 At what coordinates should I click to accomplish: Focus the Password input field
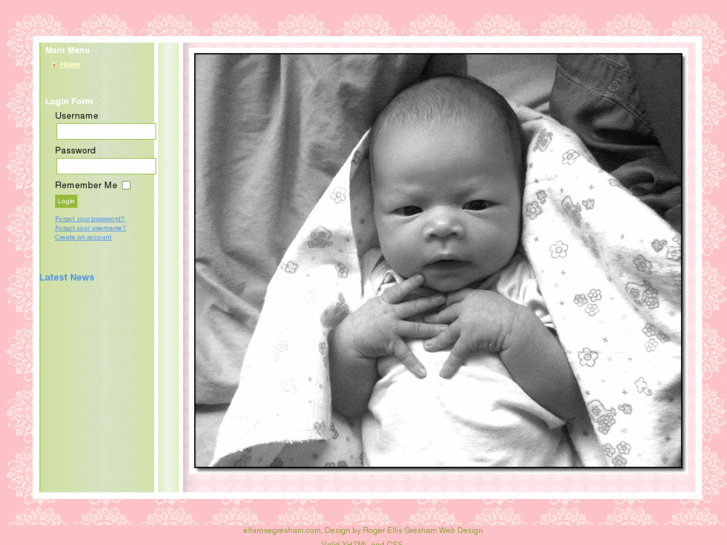click(x=106, y=166)
